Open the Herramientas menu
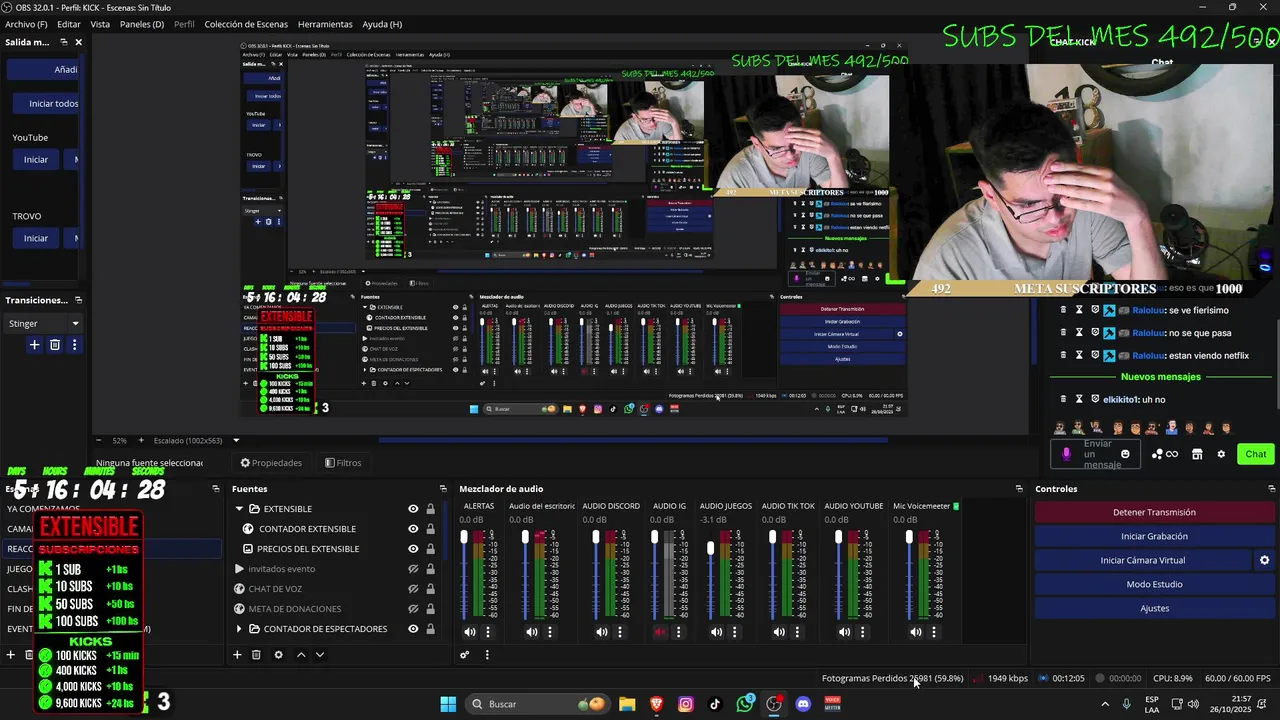 point(325,24)
